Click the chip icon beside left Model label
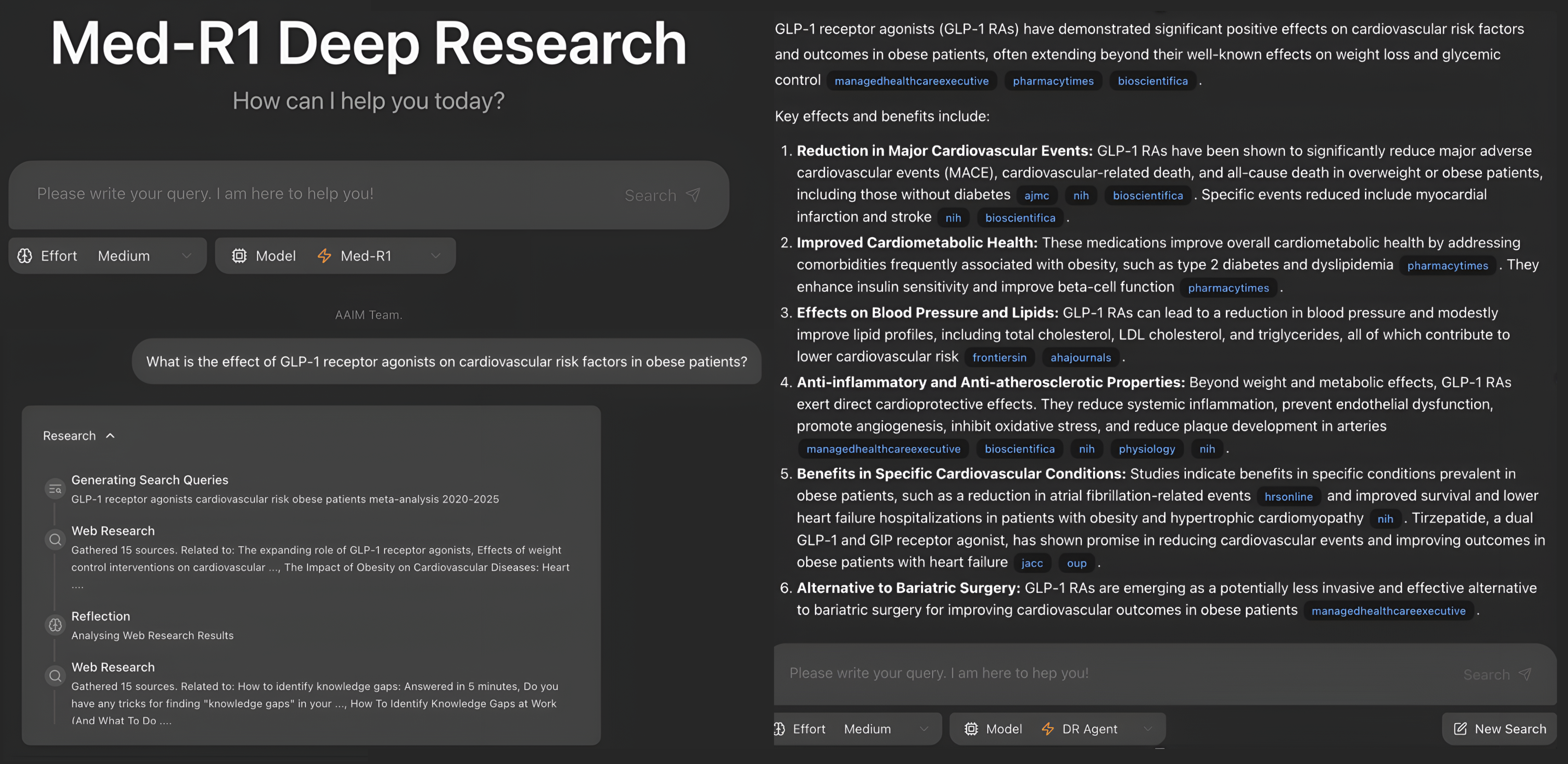This screenshot has width=1568, height=764. coord(239,256)
